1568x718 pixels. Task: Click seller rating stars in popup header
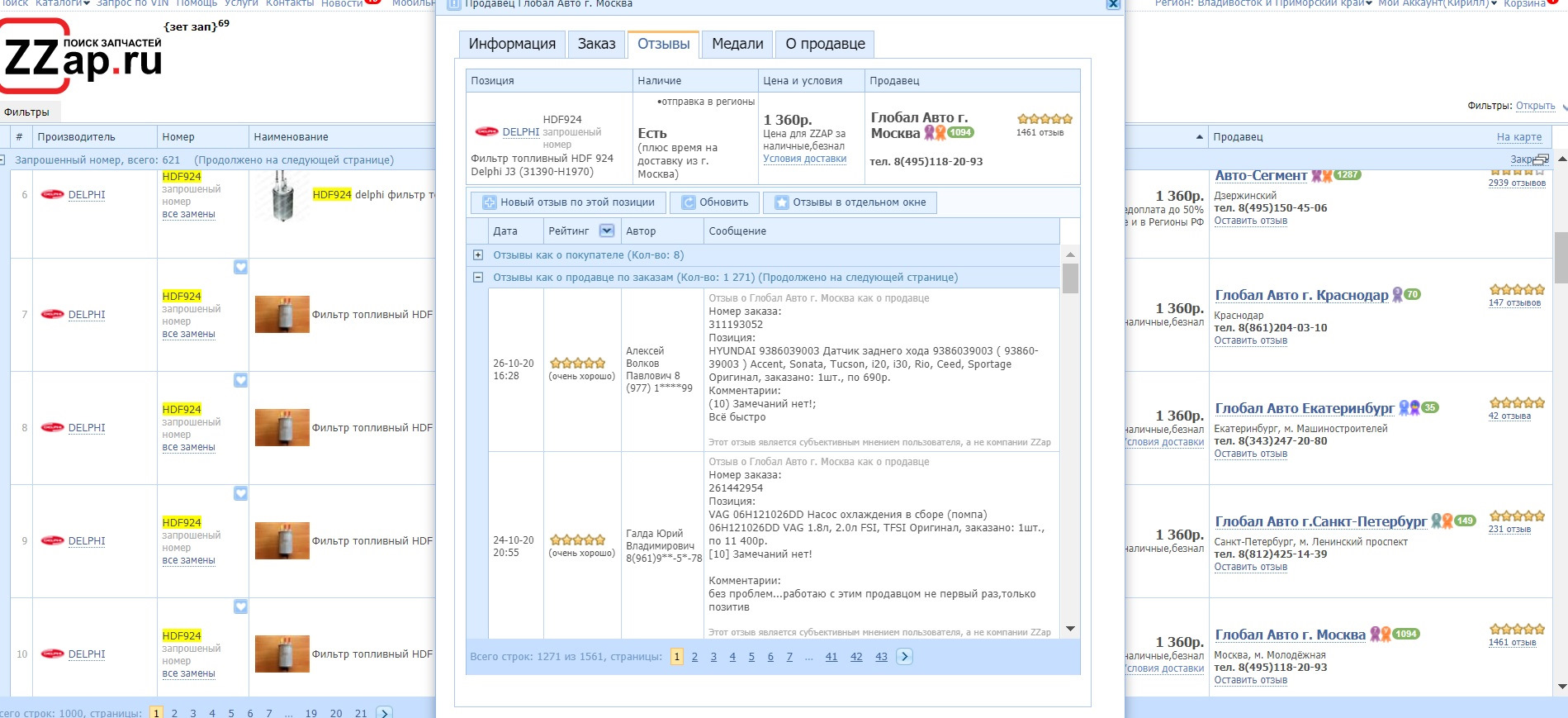[1045, 119]
